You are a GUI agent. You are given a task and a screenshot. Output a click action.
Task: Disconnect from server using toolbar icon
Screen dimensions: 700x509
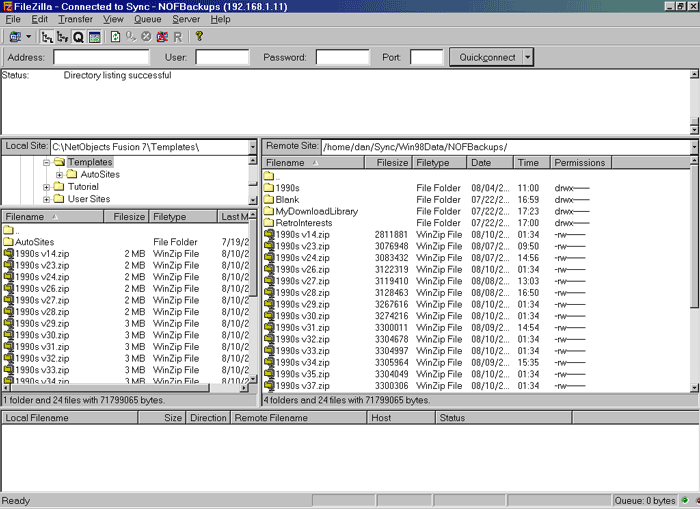click(x=162, y=37)
